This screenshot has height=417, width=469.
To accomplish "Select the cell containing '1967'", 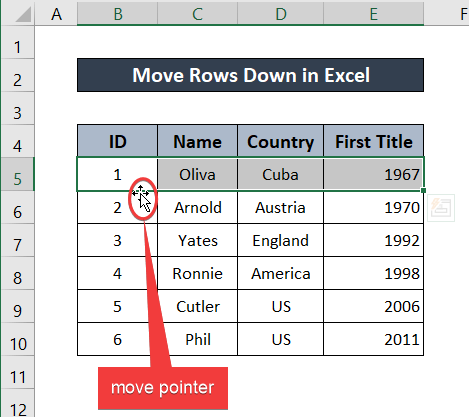I will point(374,174).
